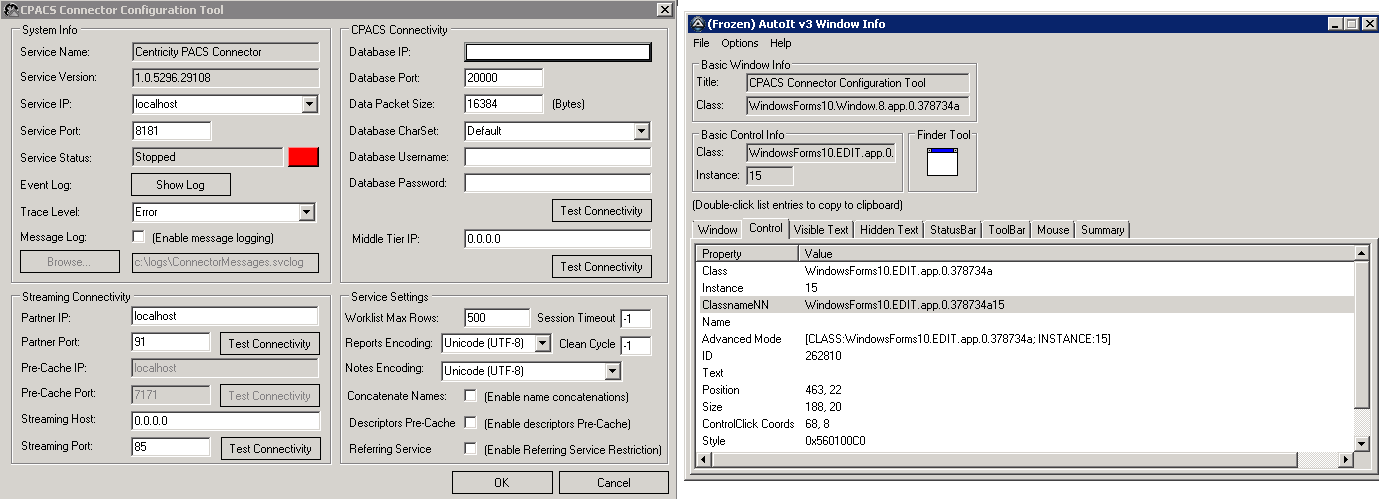Click the Database IP input field
This screenshot has width=1379, height=499.
click(558, 52)
